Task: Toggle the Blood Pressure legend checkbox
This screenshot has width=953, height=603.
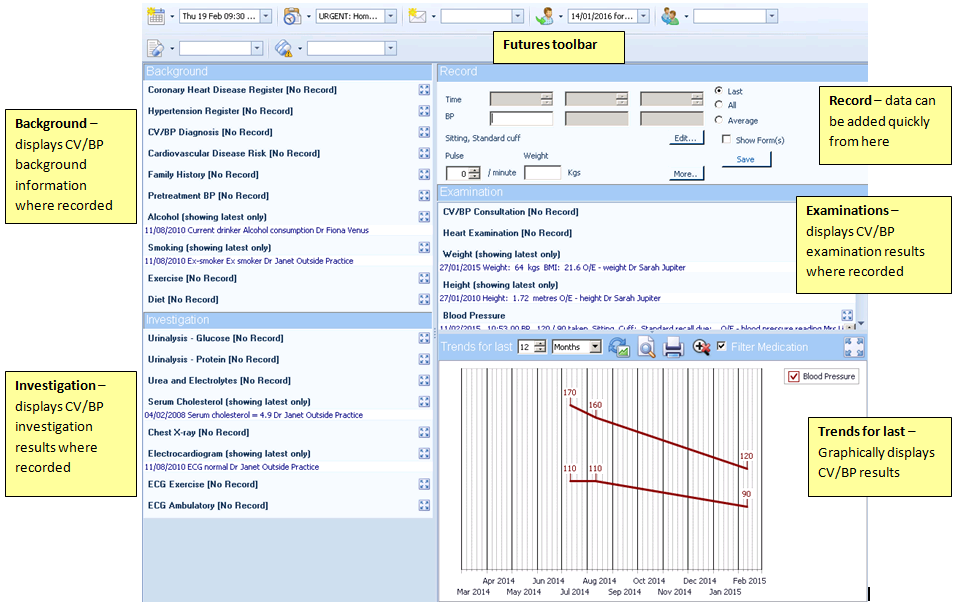Action: click(794, 376)
